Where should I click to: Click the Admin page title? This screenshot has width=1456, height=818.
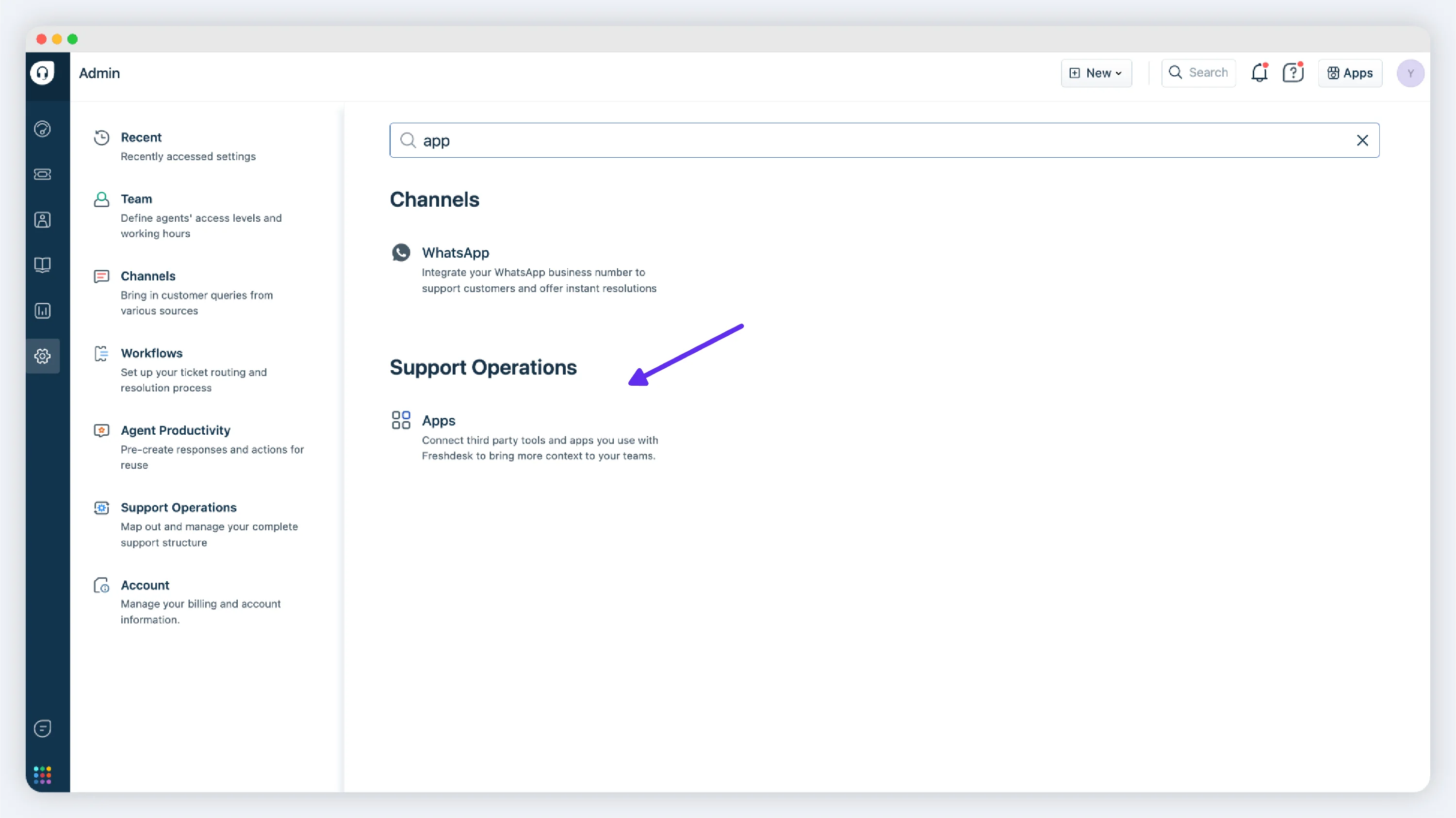(x=99, y=73)
